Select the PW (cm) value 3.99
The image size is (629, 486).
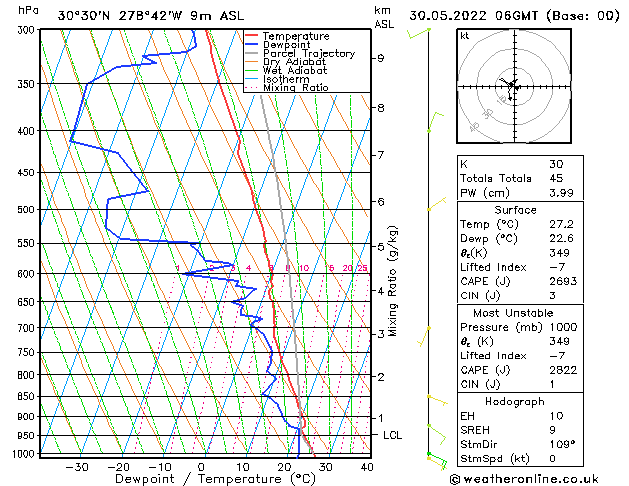click(561, 193)
